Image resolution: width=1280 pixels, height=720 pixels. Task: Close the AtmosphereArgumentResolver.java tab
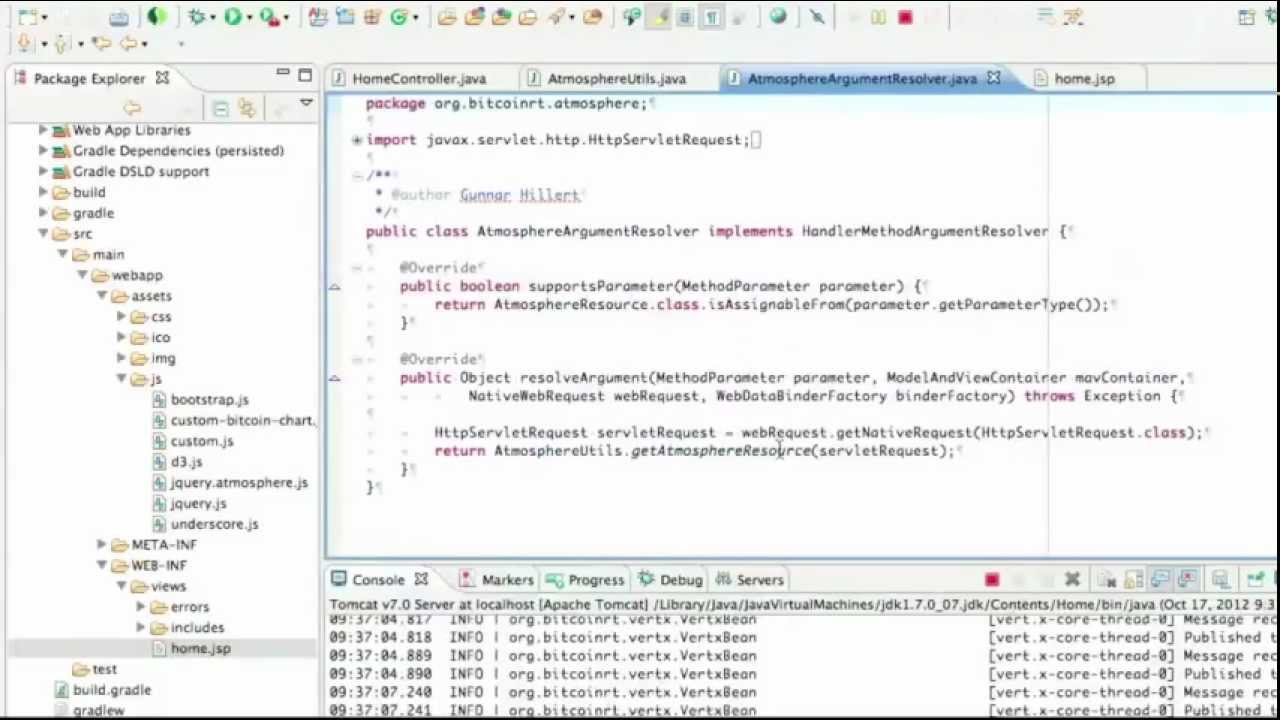coord(993,78)
